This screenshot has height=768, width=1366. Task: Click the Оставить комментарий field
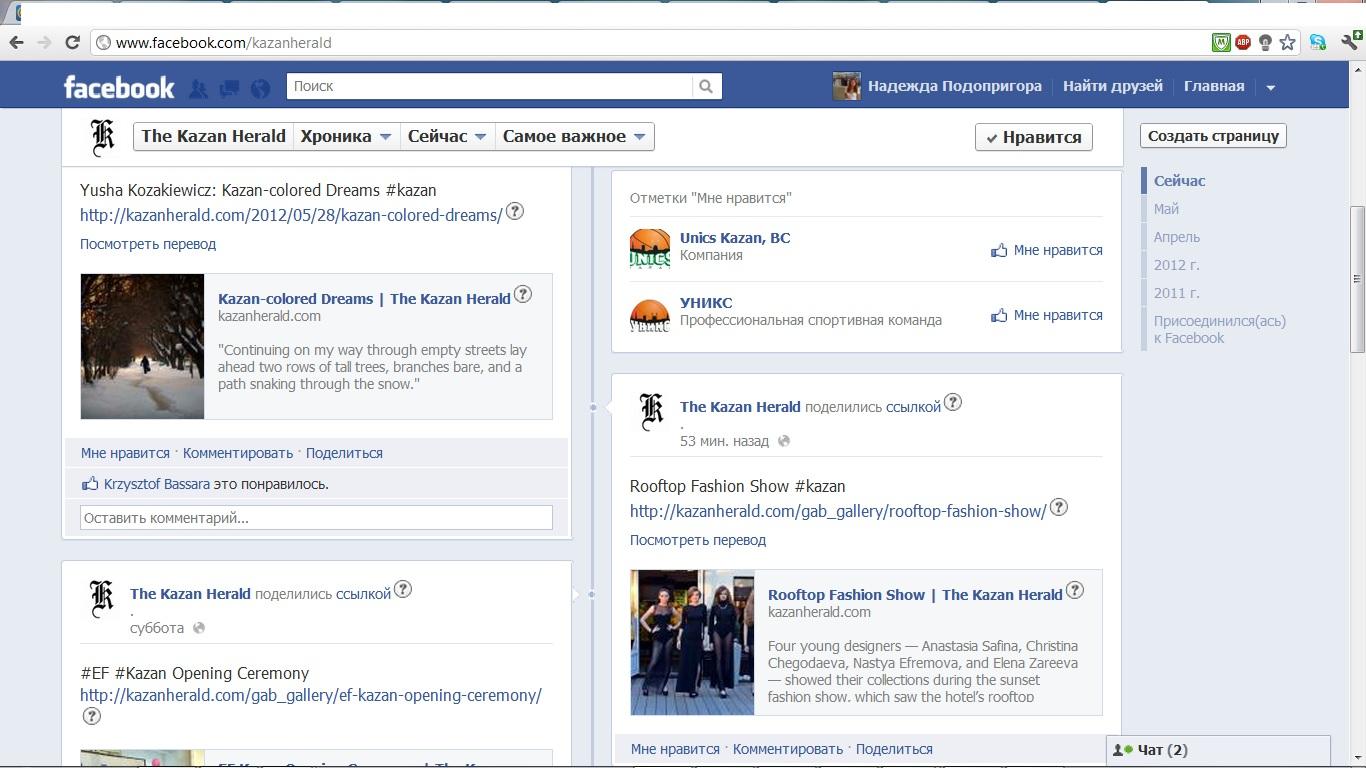point(316,518)
